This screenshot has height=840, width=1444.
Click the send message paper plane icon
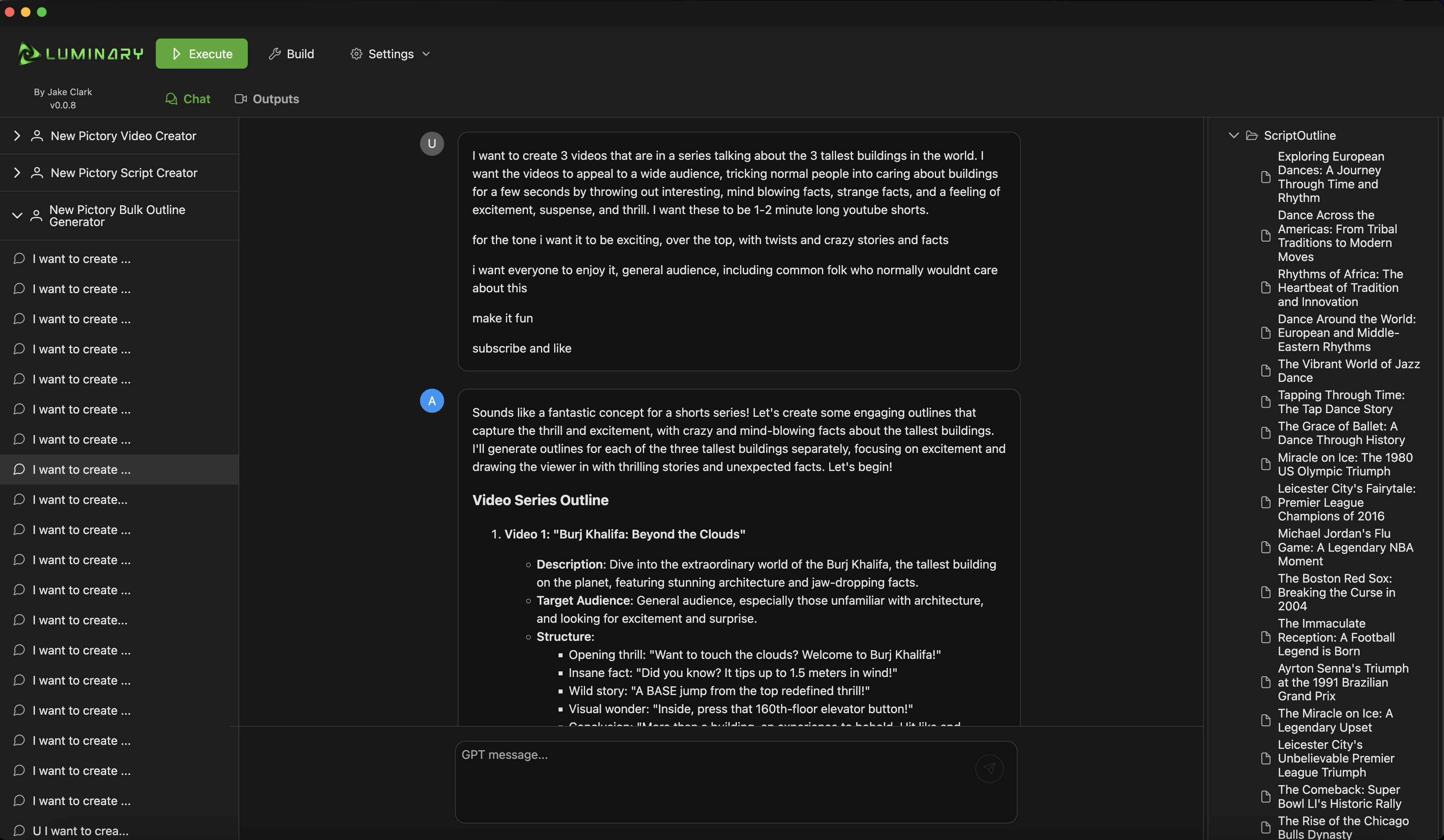coord(989,769)
